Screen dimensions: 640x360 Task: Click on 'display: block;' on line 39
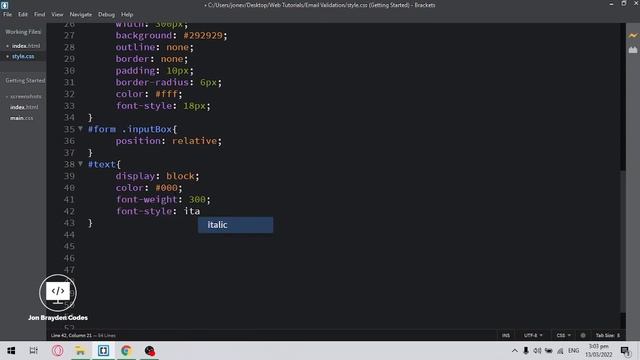click(x=157, y=176)
